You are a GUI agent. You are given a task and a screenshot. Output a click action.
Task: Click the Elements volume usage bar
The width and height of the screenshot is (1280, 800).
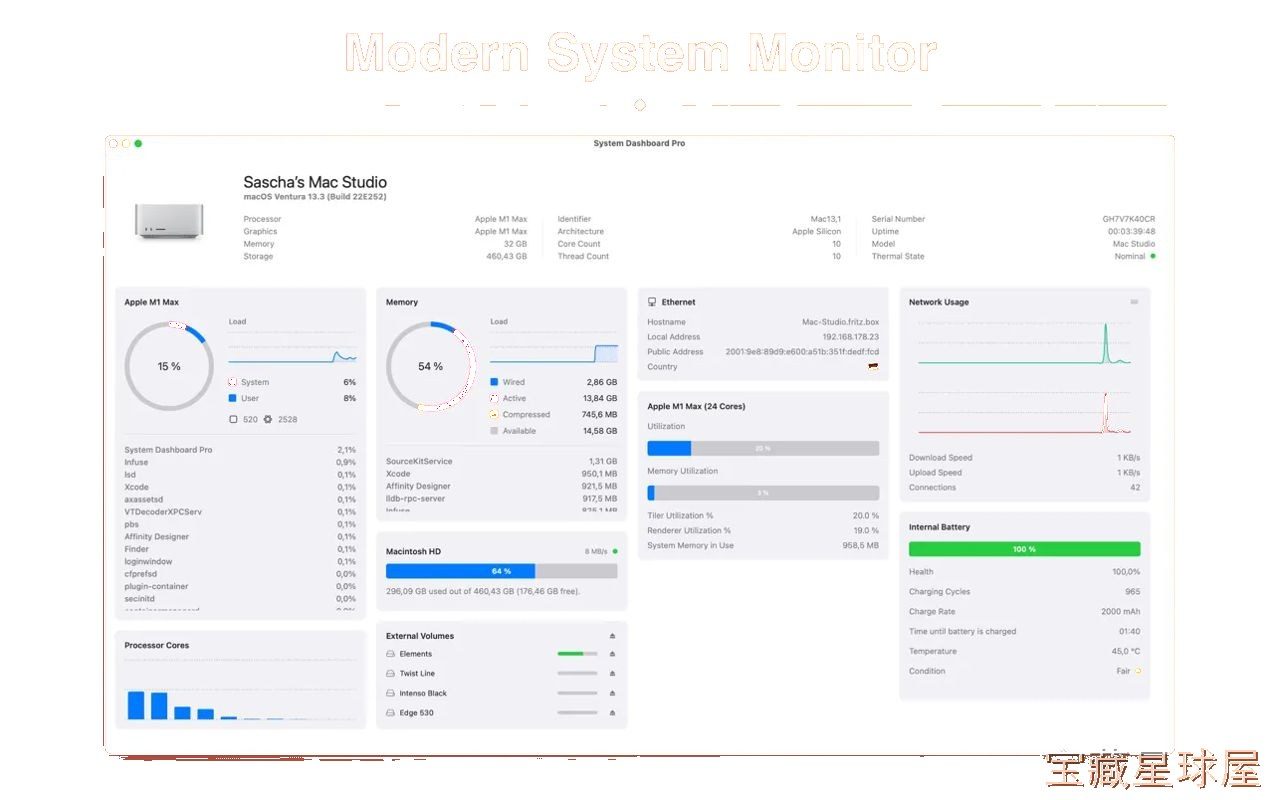577,654
